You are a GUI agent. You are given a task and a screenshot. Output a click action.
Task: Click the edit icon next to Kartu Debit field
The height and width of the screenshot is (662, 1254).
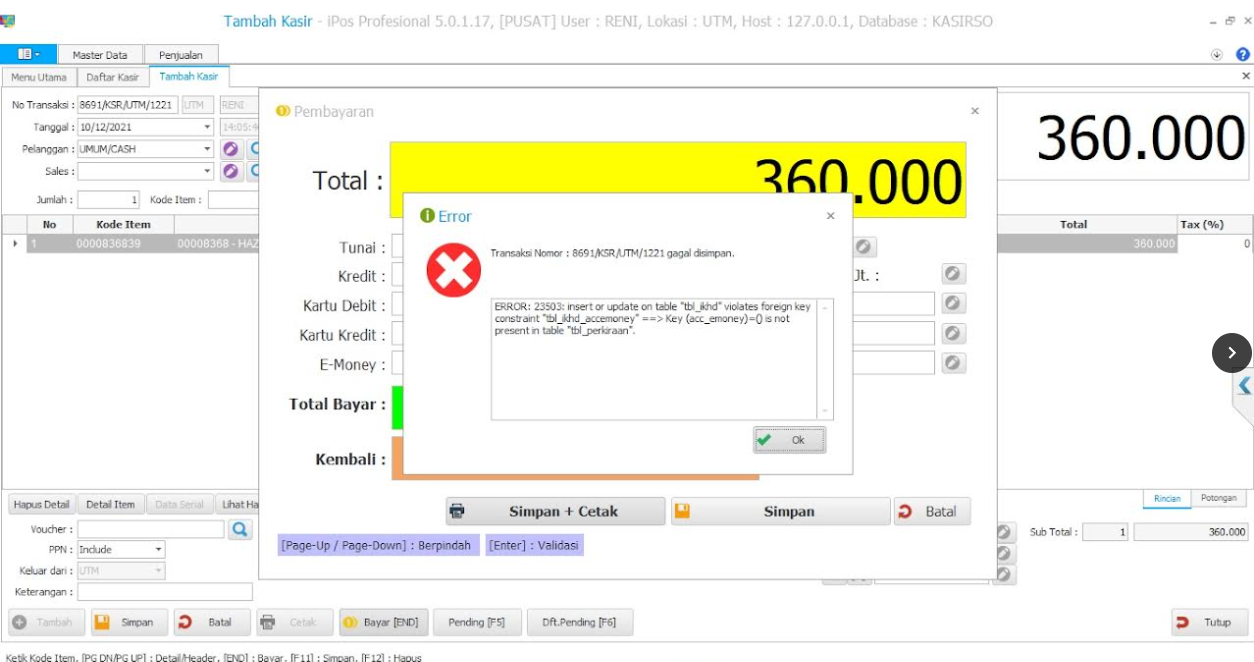coord(953,303)
